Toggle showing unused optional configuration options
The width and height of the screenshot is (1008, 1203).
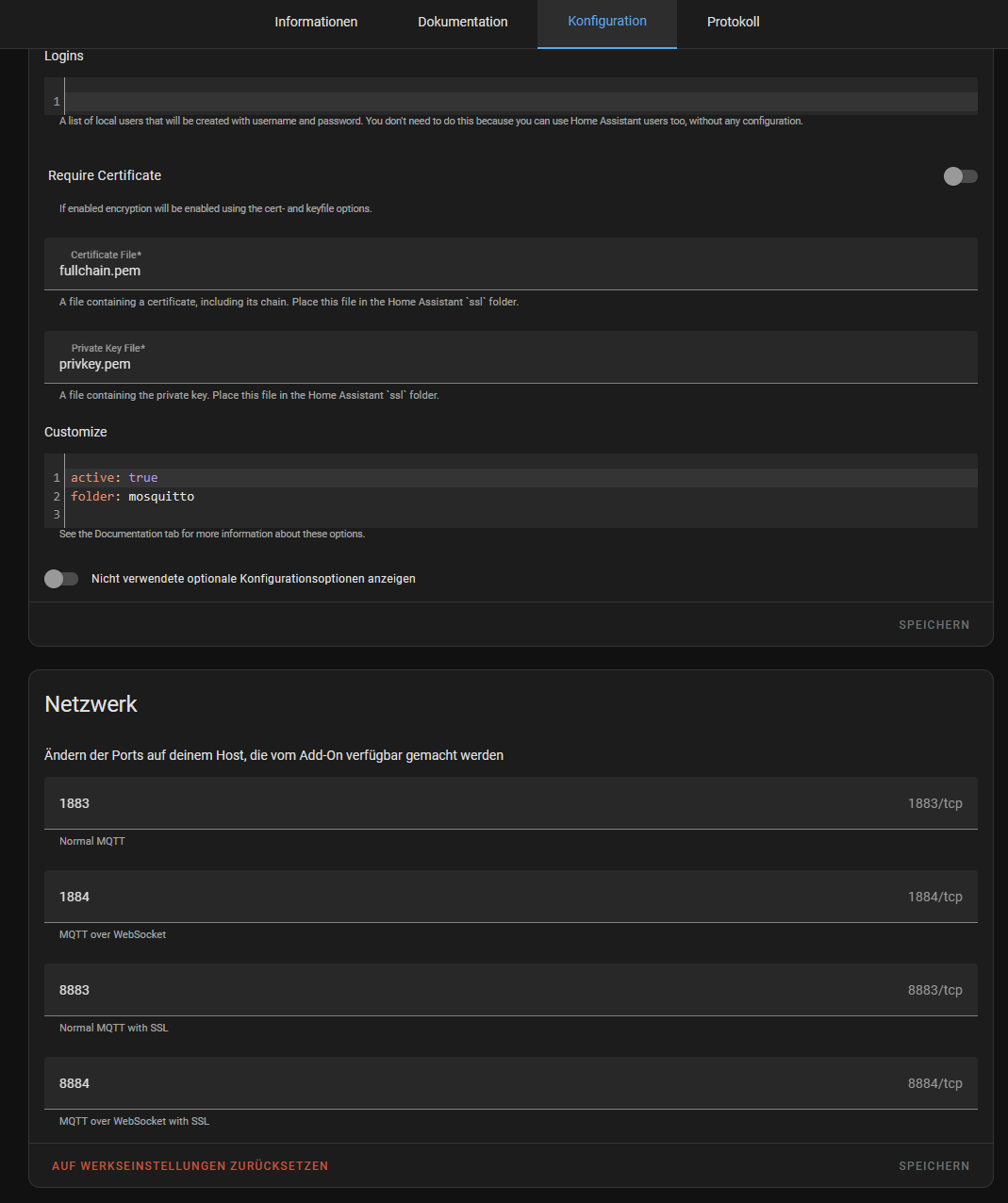tap(61, 579)
